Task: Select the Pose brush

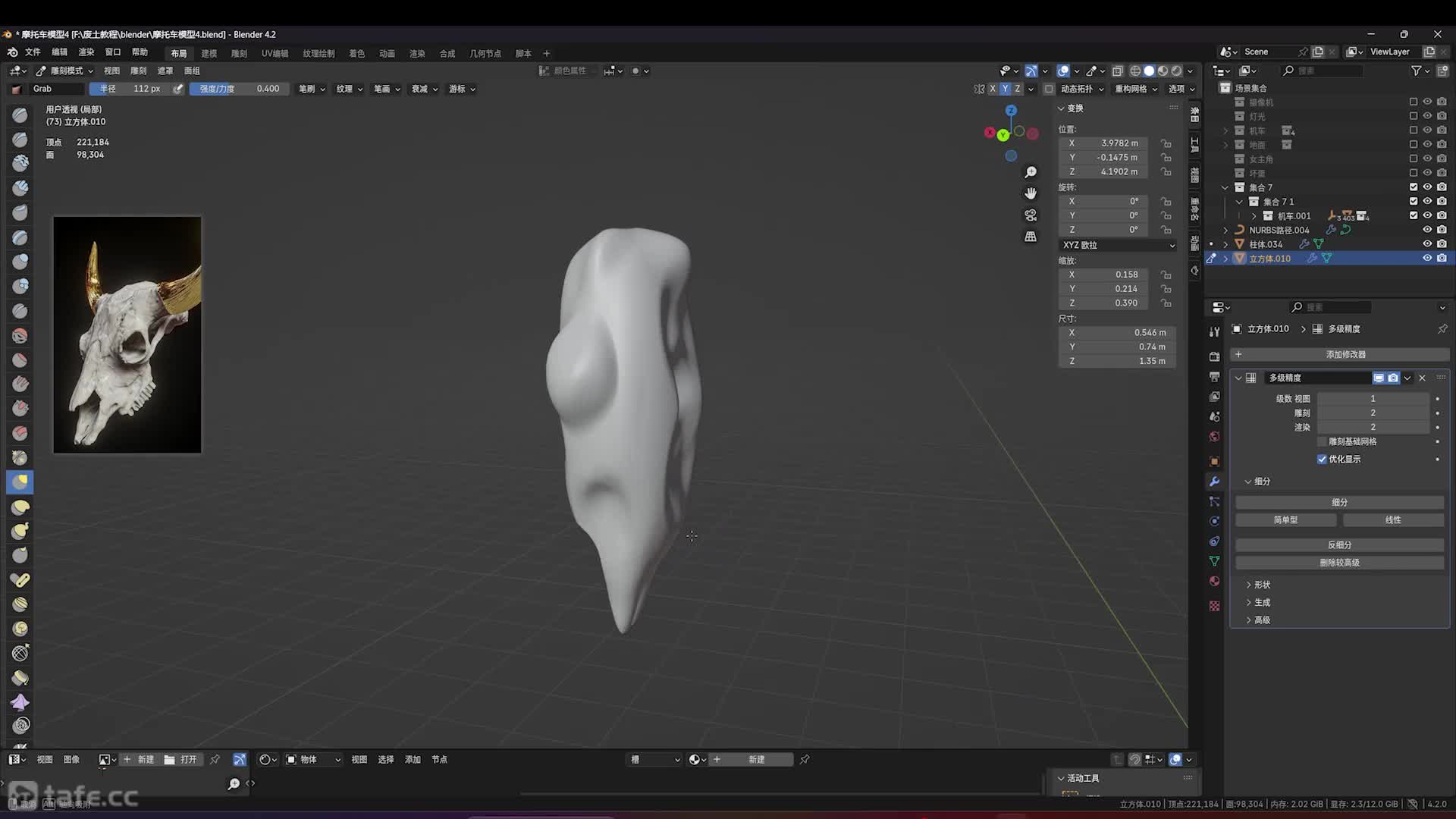Action: 20,579
